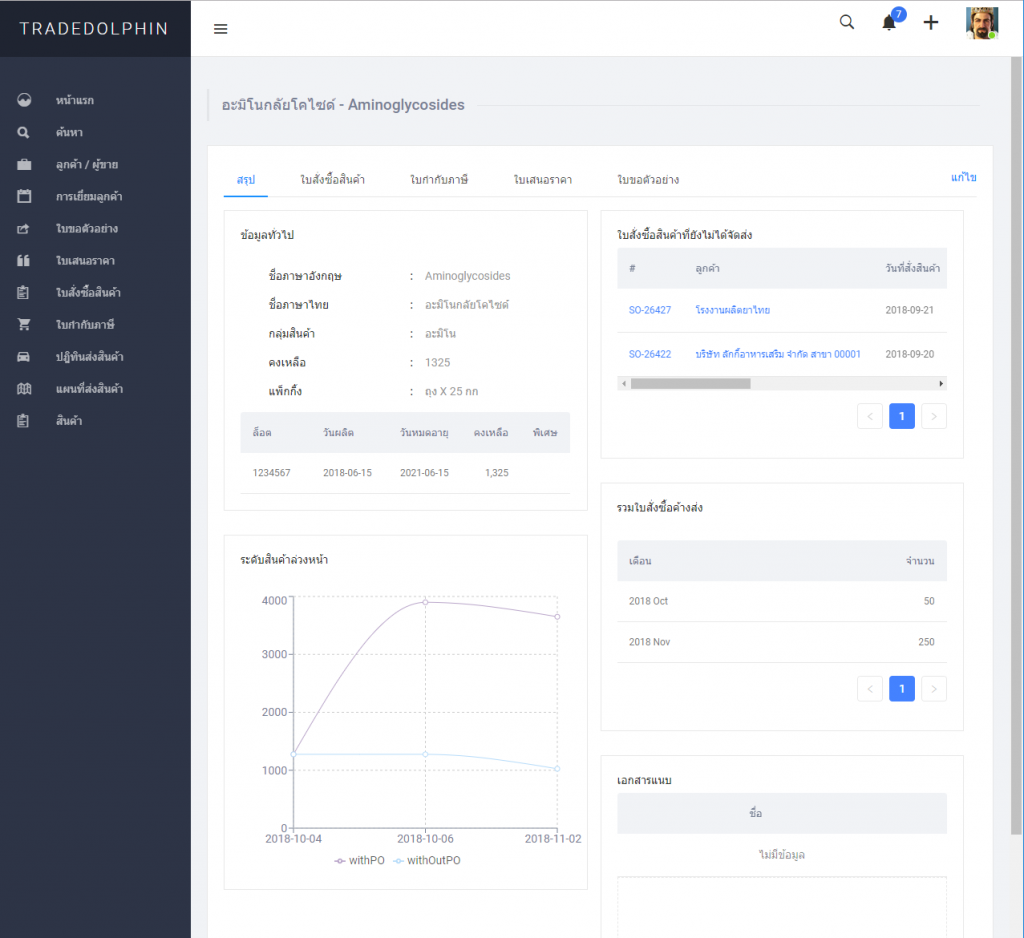This screenshot has height=938, width=1024.
Task: Go to previous page of undelivered orders
Action: [x=870, y=416]
